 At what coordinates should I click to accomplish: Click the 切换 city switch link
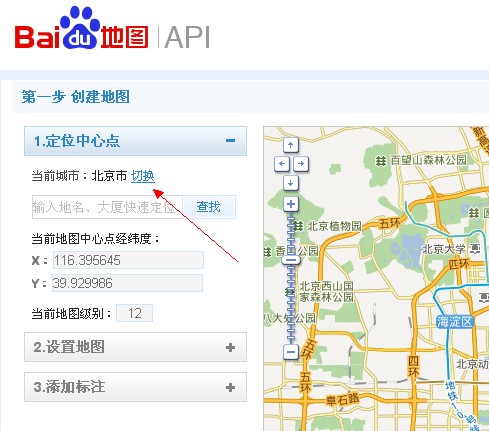pyautogui.click(x=143, y=176)
